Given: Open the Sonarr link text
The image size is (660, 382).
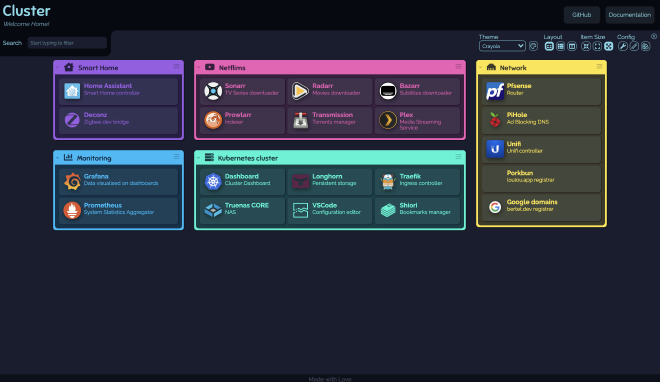Looking at the screenshot, I should coord(235,86).
